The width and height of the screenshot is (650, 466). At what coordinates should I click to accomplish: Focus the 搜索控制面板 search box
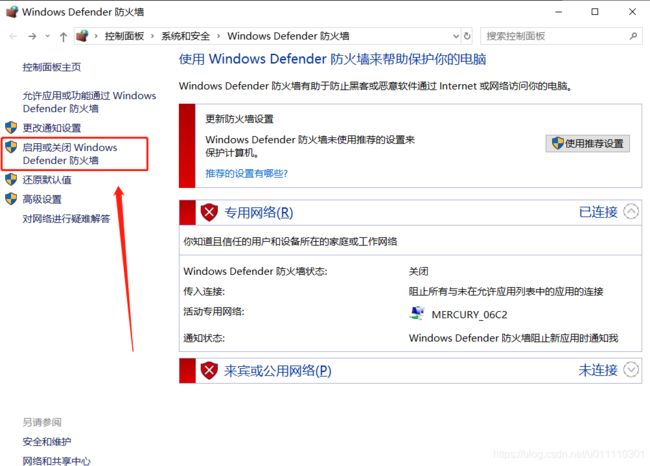(x=561, y=36)
